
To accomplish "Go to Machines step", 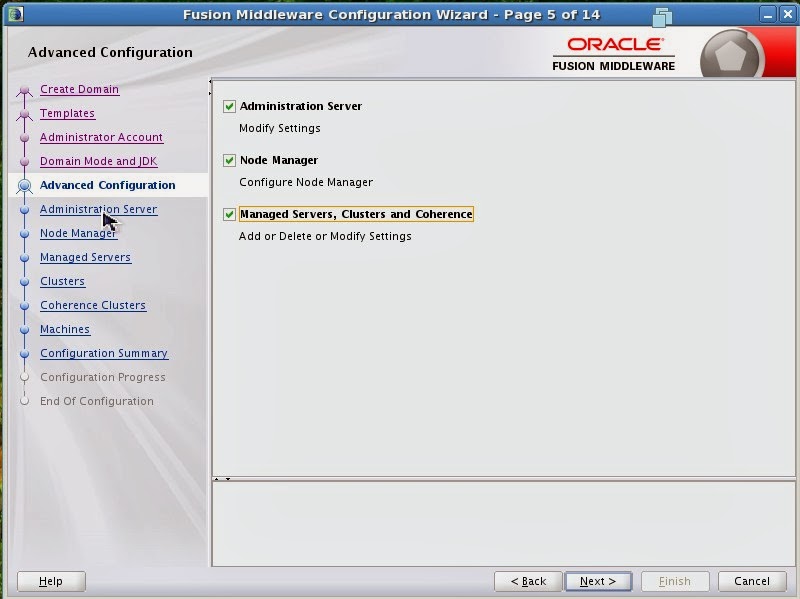I will coord(65,329).
